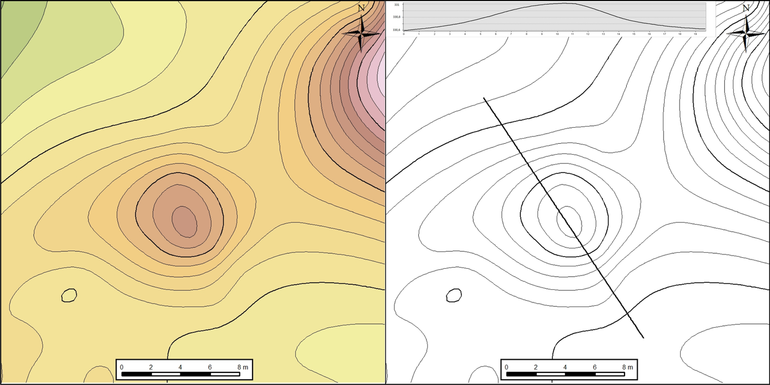Select the diagonal profile transect line
Screen dimensions: 770x385
tap(564, 218)
